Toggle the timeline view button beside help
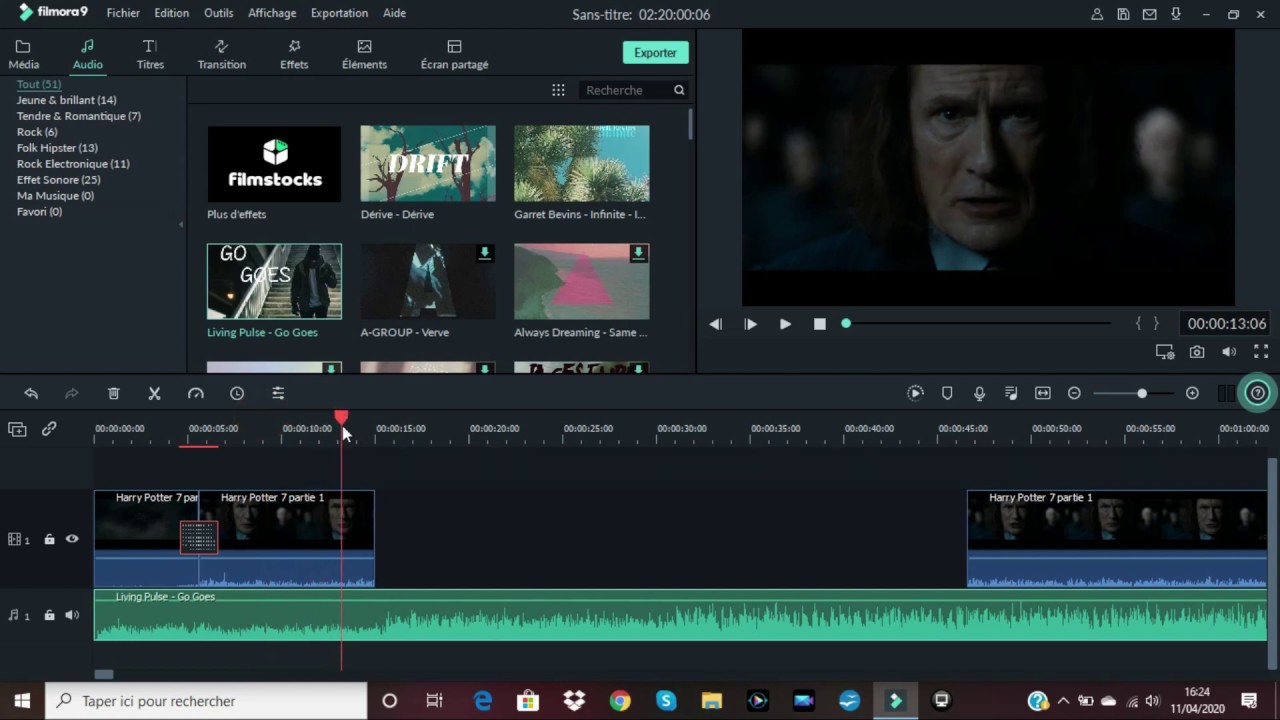This screenshot has height=720, width=1280. [1226, 394]
